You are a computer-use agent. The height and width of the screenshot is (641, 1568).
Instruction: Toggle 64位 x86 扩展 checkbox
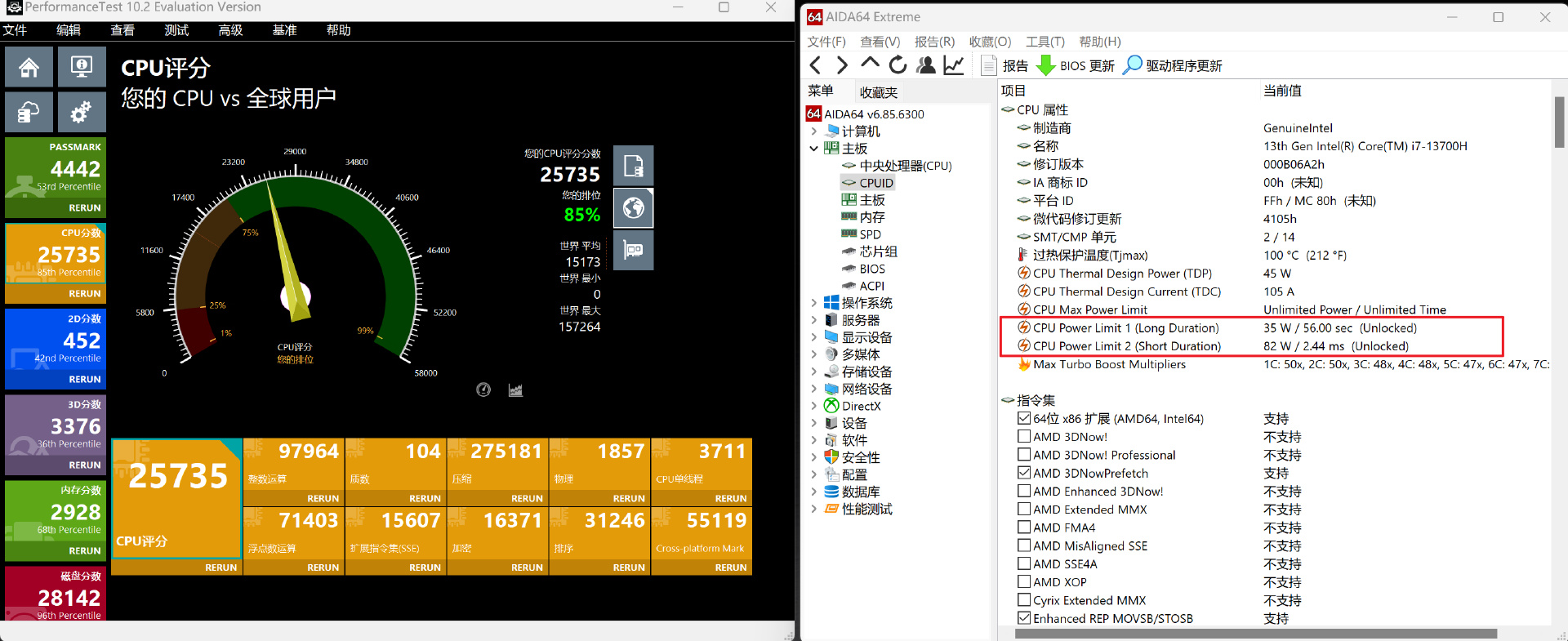1024,419
